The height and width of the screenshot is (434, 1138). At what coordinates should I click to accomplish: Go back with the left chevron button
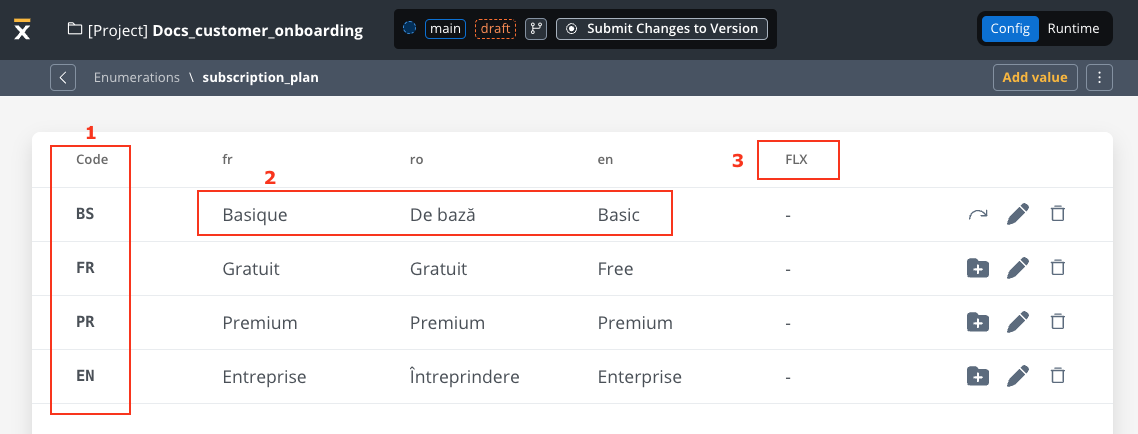tap(63, 77)
